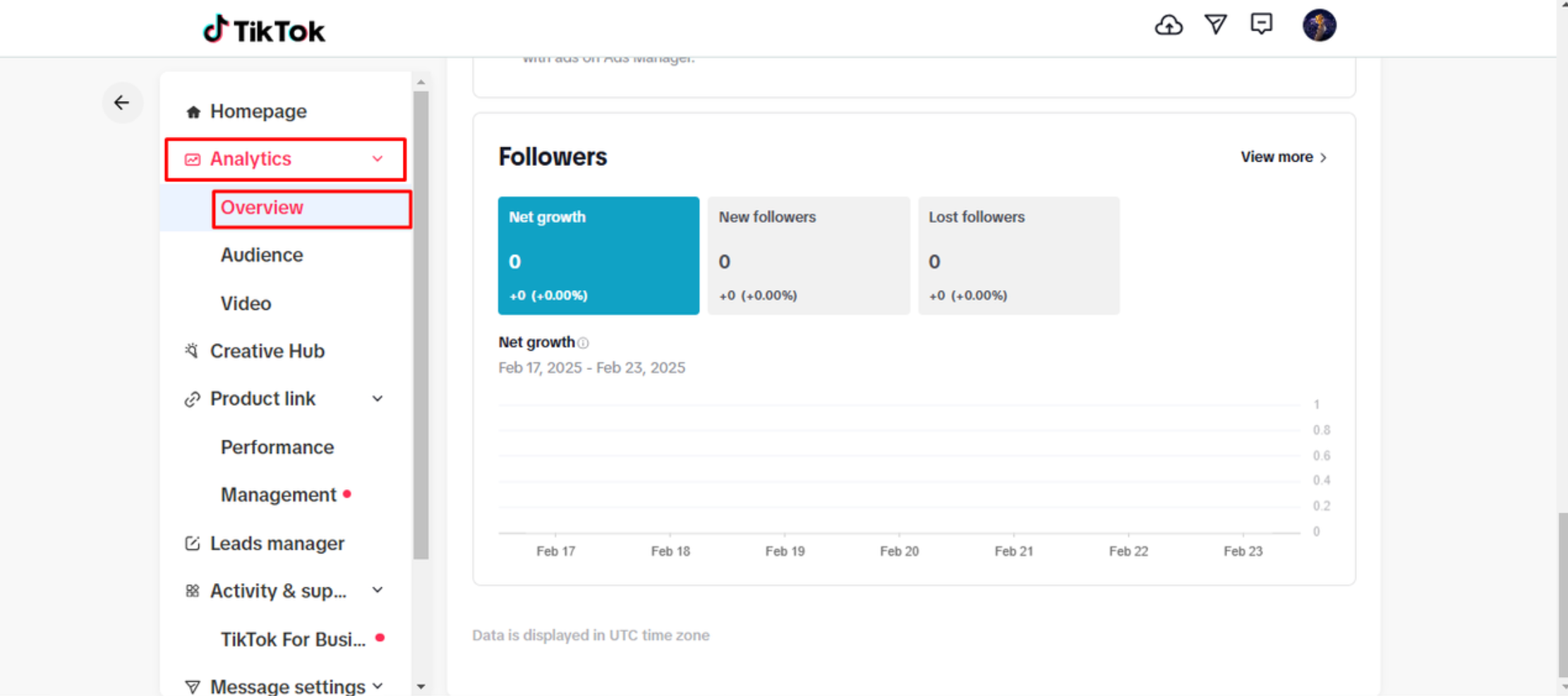Viewport: 1568px width, 696px height.
Task: Click the sidebar vertical scrollbar thumb
Action: (x=421, y=325)
